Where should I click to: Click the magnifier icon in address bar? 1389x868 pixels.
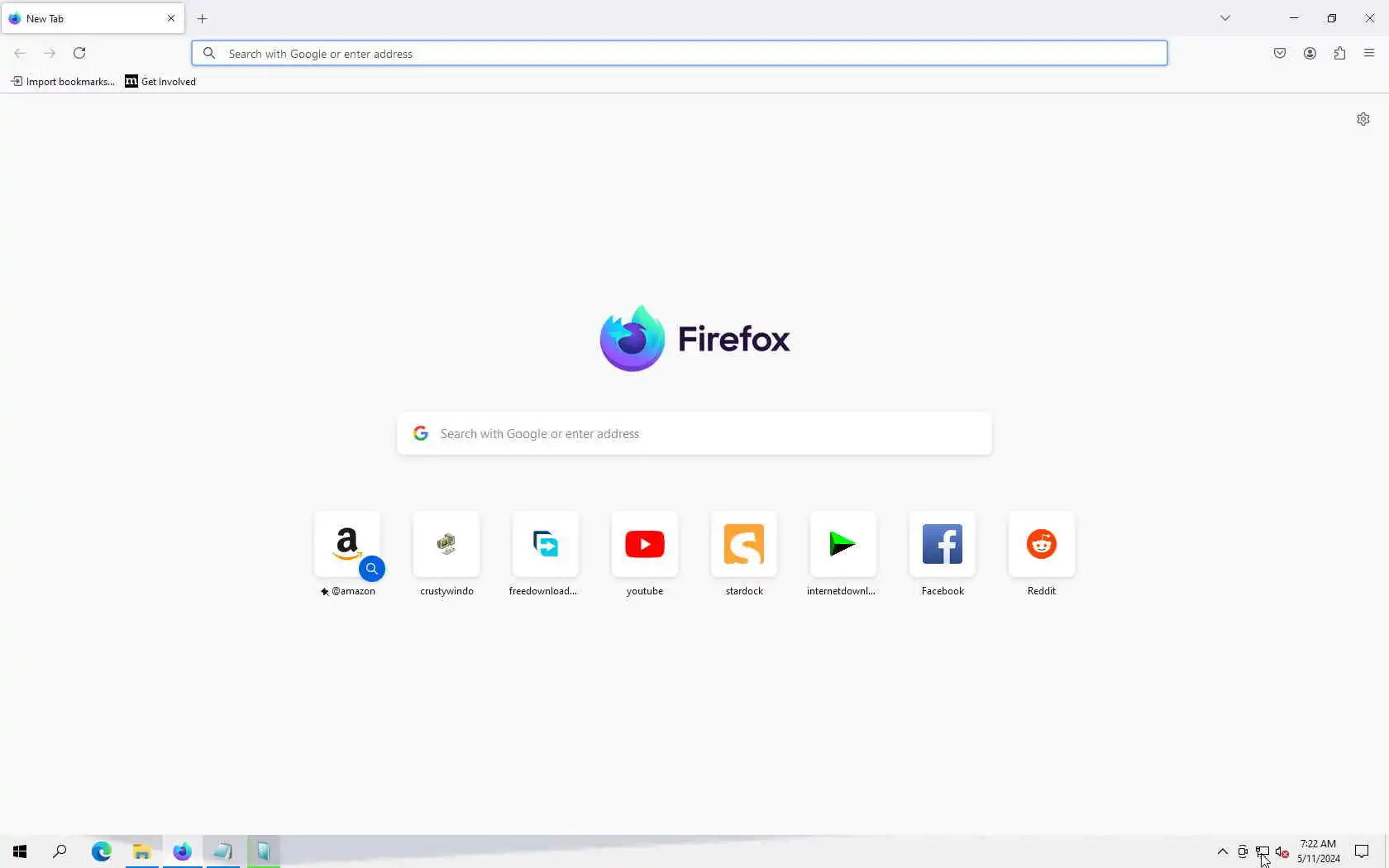point(209,53)
